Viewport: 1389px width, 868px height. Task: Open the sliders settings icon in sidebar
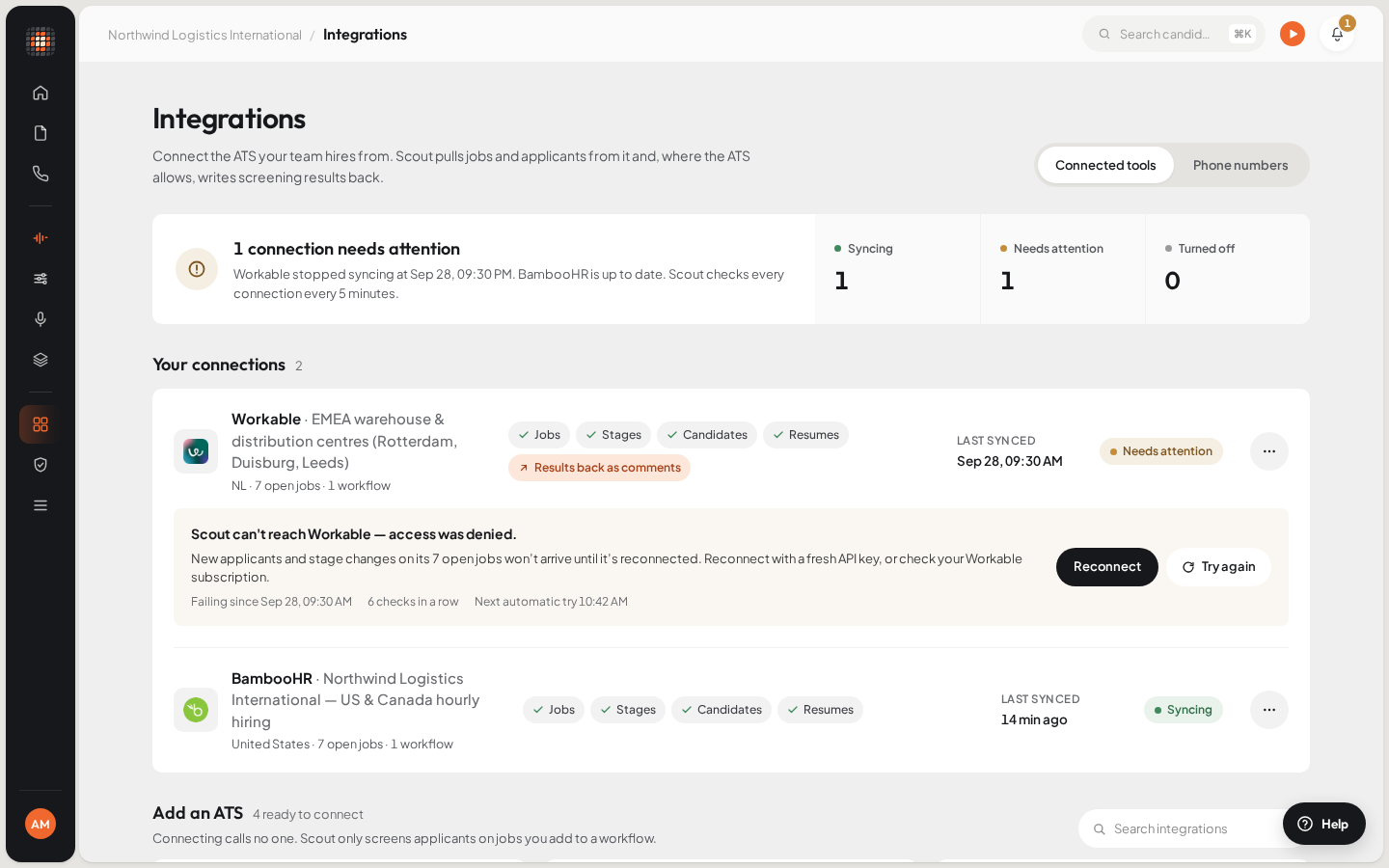pos(41,279)
